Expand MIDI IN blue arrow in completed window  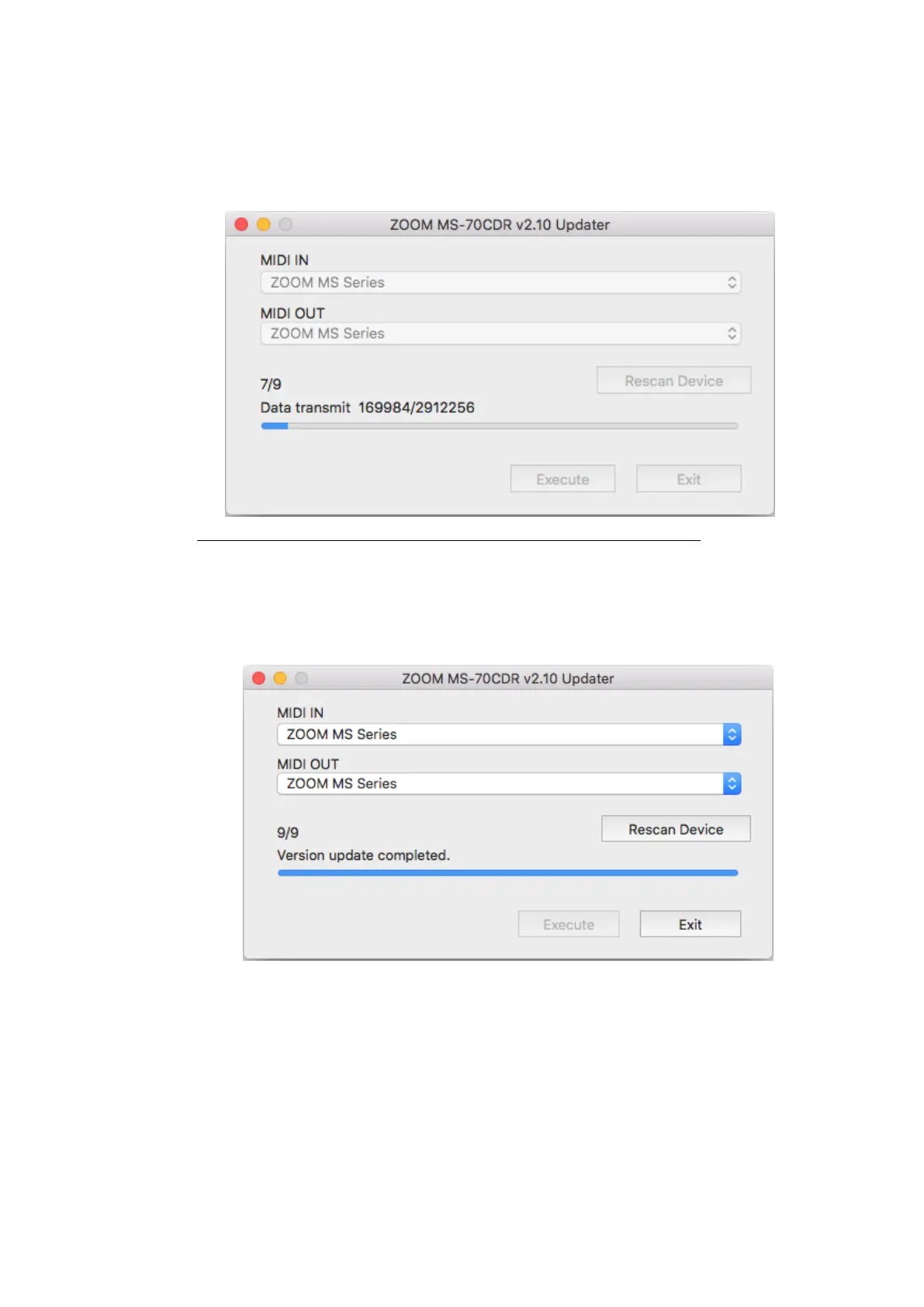click(x=732, y=734)
